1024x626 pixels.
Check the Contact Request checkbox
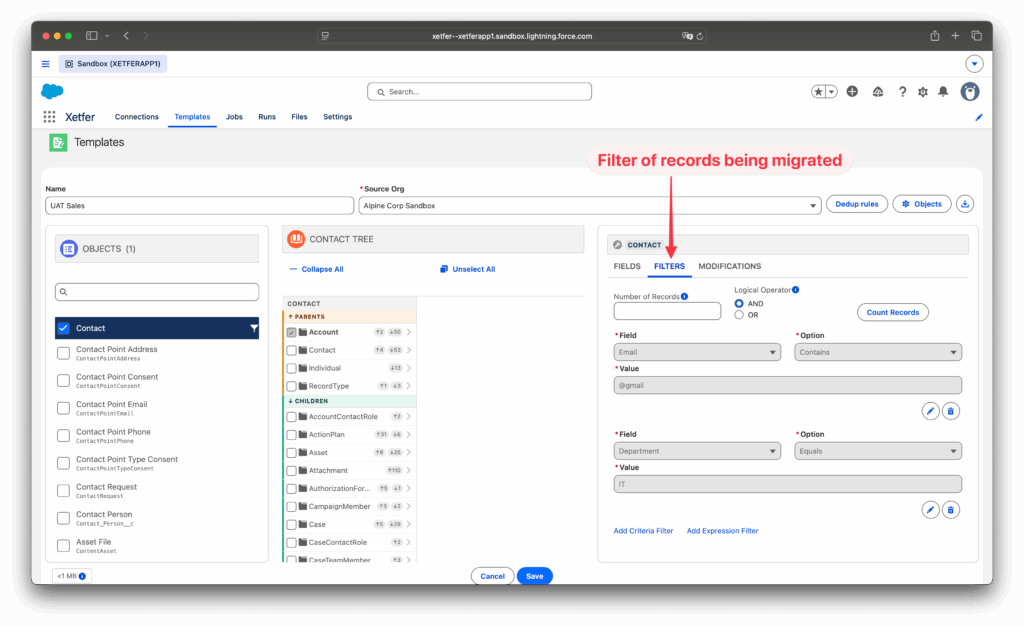click(63, 490)
